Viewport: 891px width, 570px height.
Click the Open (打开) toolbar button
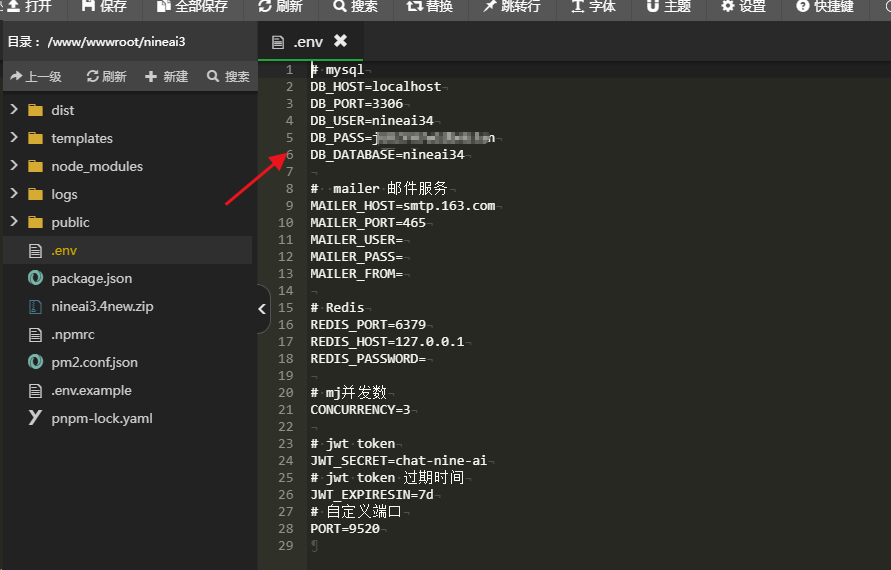[x=28, y=6]
